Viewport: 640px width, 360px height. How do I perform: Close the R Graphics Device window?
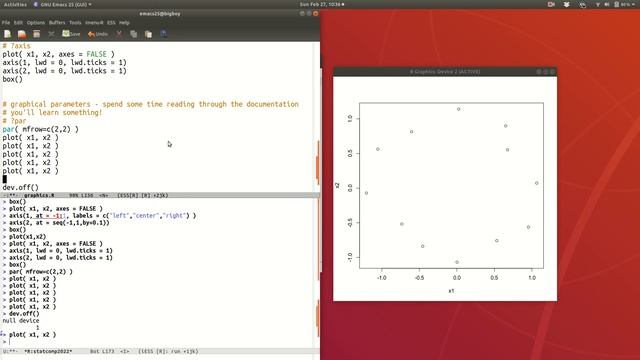(553, 71)
